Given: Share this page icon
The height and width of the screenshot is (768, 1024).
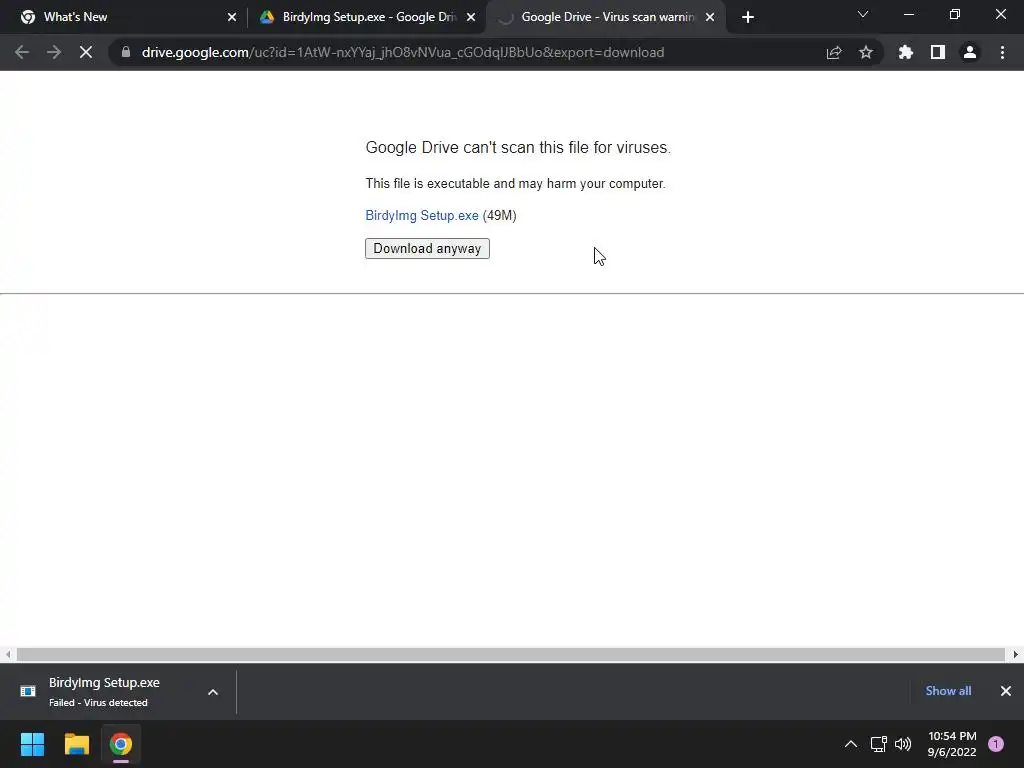Looking at the screenshot, I should point(834,52).
